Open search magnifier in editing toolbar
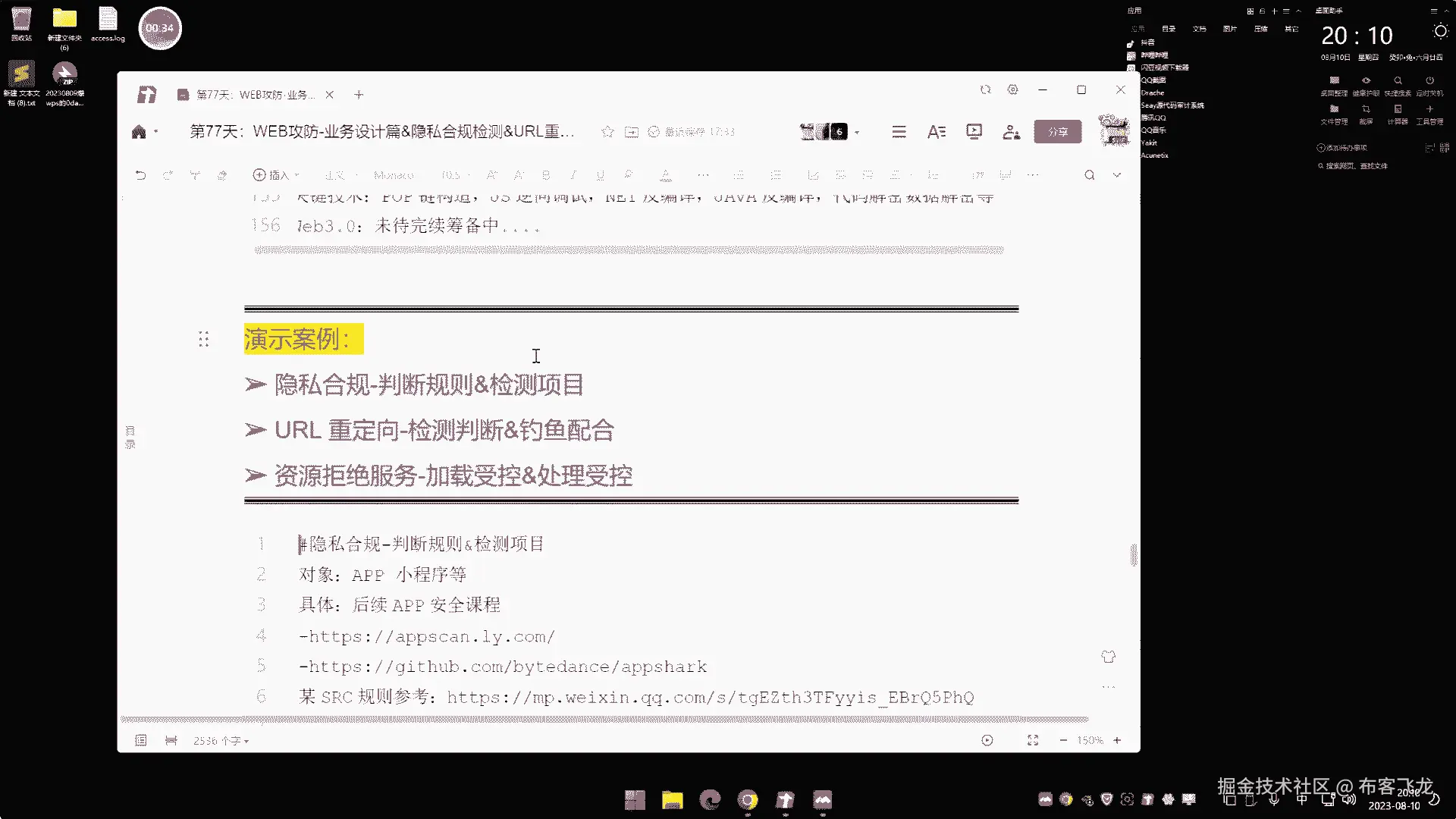 coord(1089,175)
